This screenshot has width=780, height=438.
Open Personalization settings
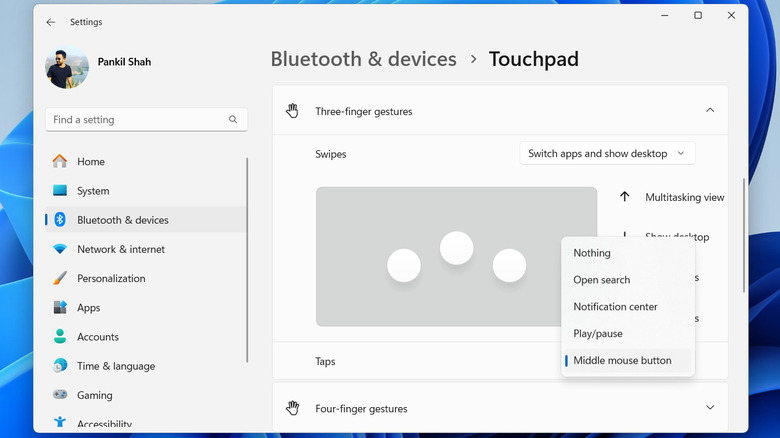(111, 279)
